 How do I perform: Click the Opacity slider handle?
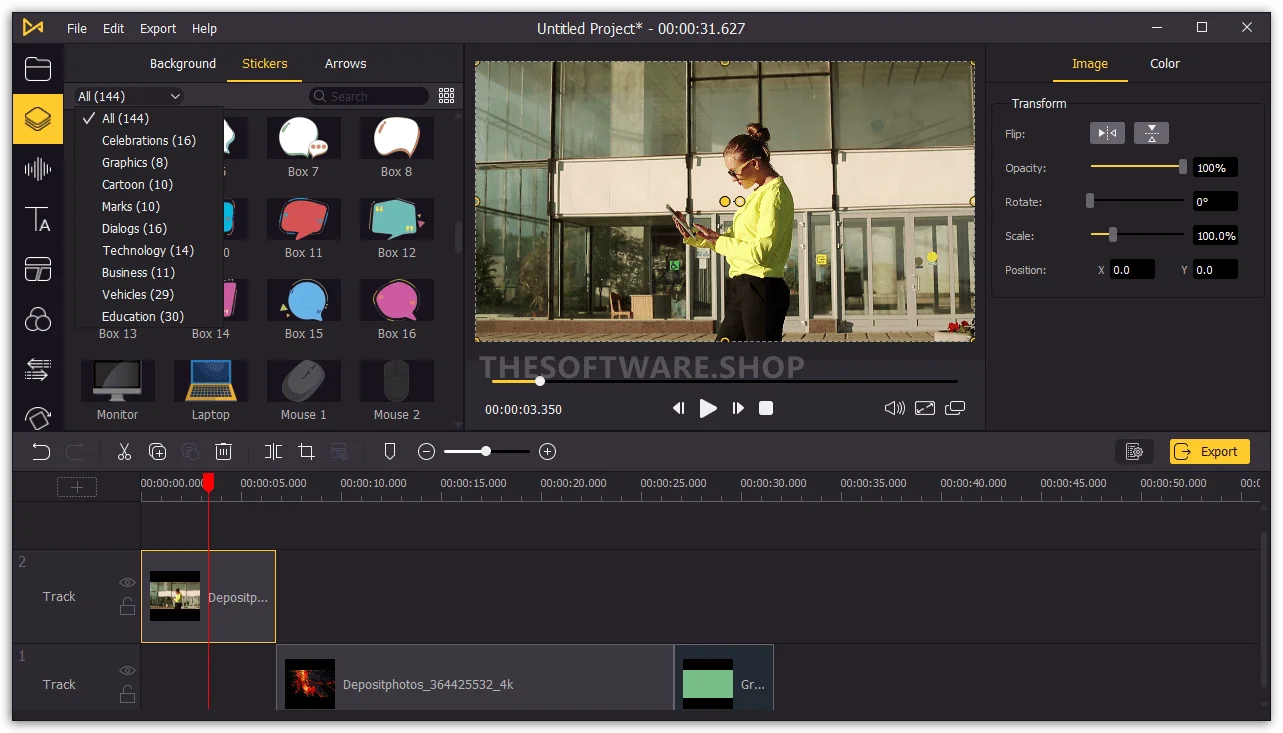pos(1183,167)
